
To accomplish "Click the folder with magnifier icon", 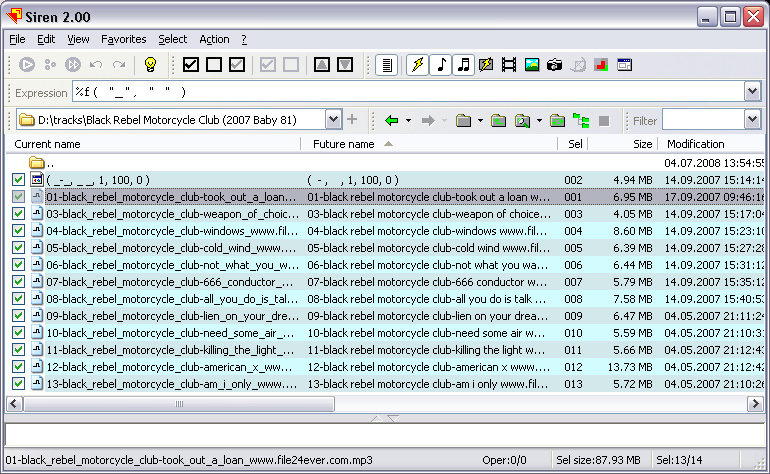I will [522, 120].
